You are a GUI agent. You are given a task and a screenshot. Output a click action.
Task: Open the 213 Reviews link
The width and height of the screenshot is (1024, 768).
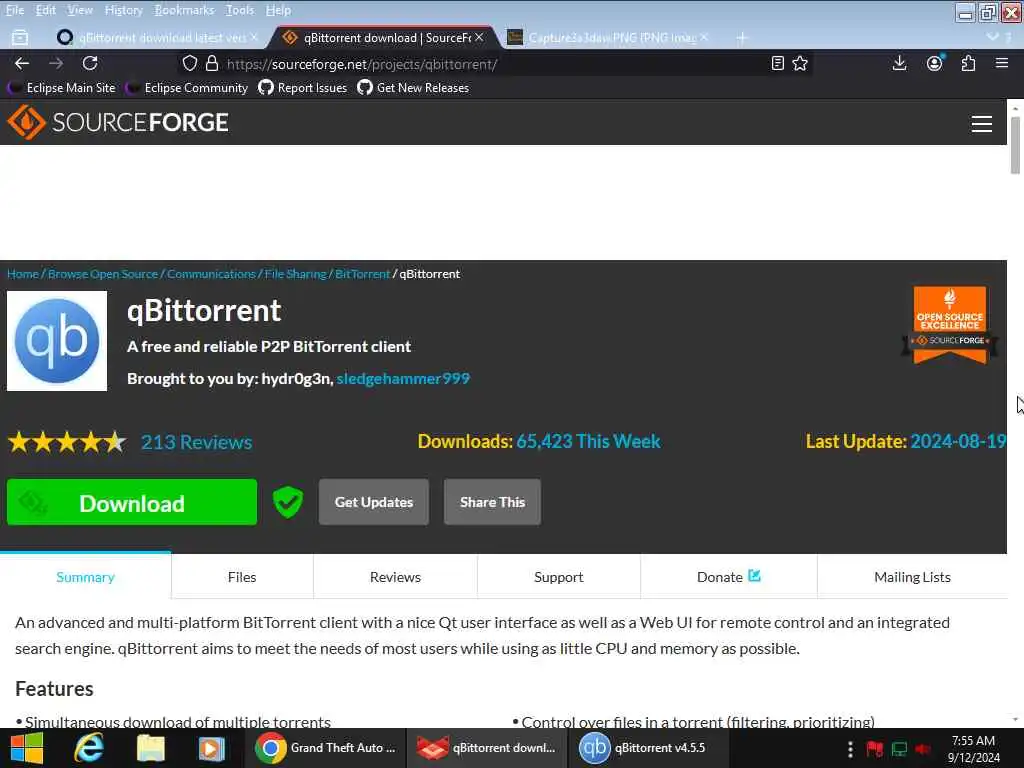[x=197, y=442]
